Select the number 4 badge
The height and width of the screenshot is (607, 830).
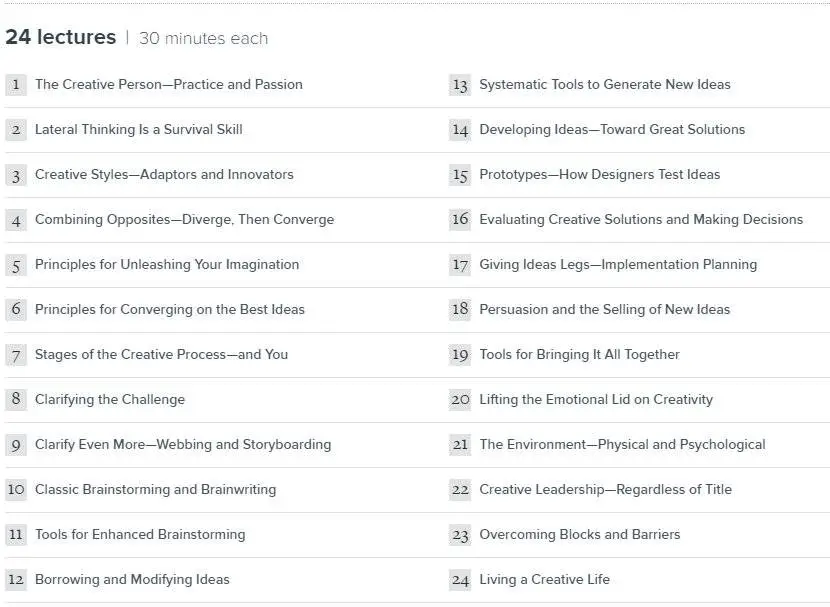[x=16, y=220]
